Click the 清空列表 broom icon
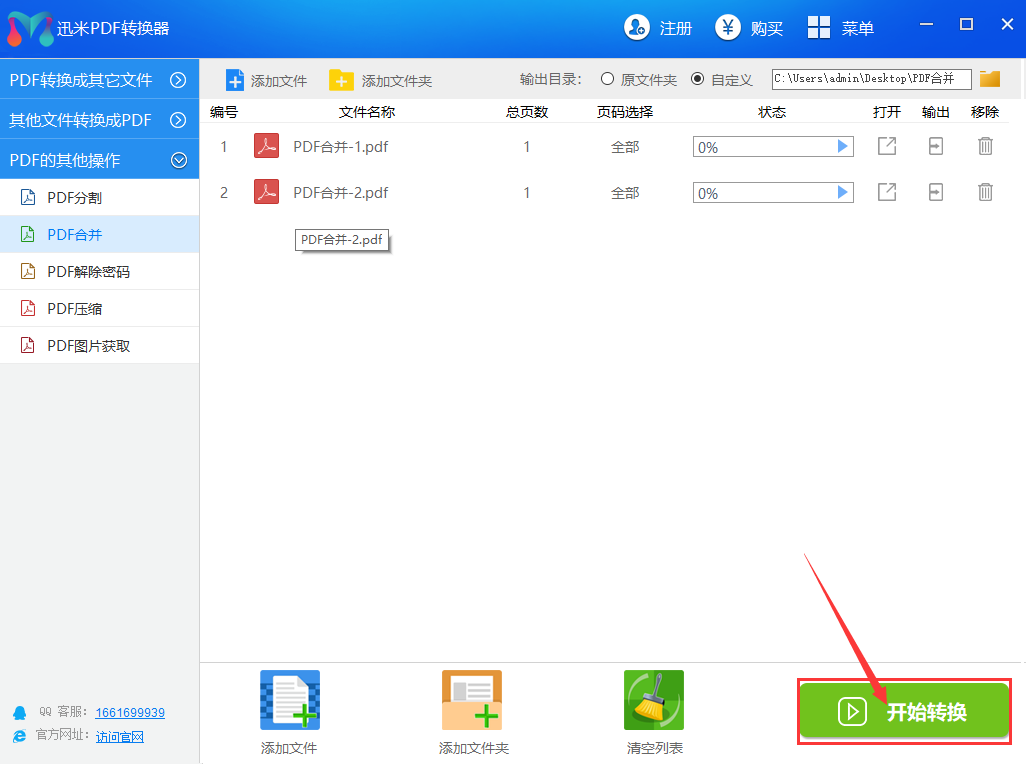This screenshot has height=764, width=1026. click(654, 700)
